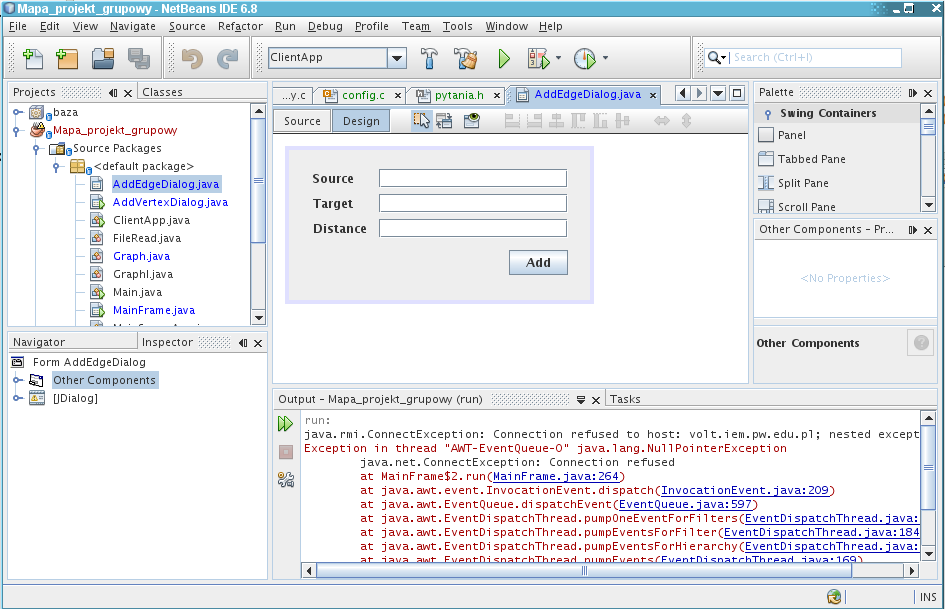Image resolution: width=945 pixels, height=609 pixels.
Task: Switch to the config.c editor tab
Action: click(x=363, y=95)
